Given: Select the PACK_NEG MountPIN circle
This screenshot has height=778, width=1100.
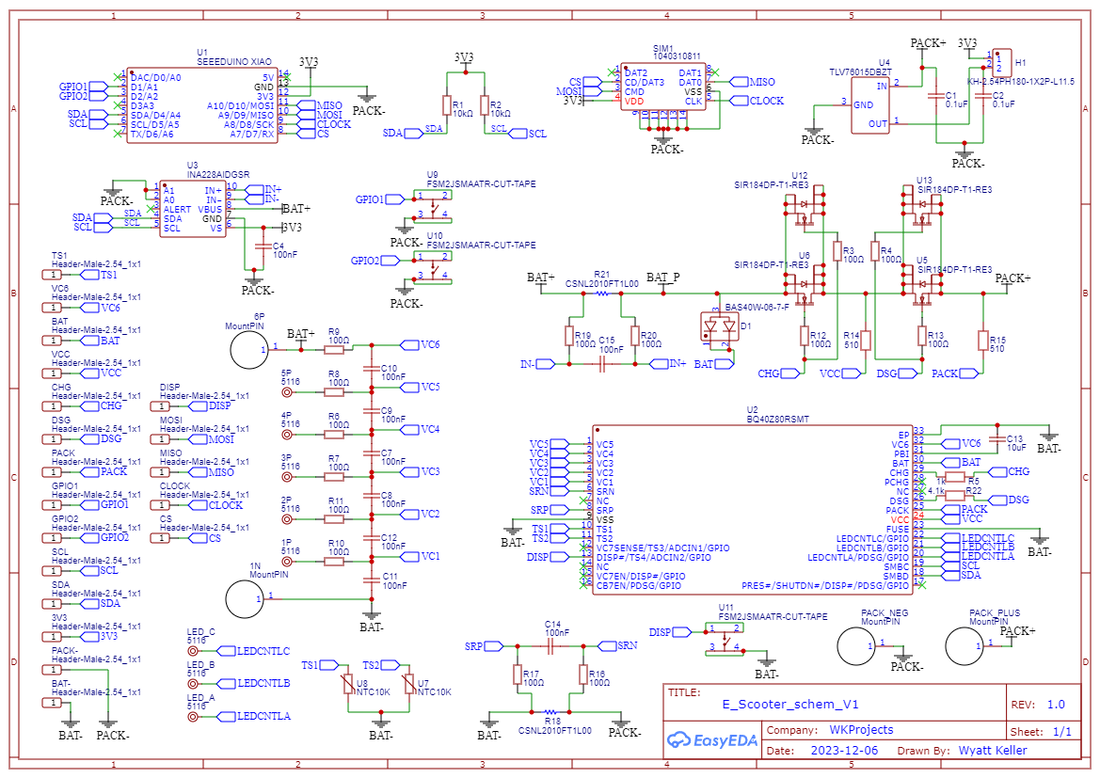Looking at the screenshot, I should [856, 645].
